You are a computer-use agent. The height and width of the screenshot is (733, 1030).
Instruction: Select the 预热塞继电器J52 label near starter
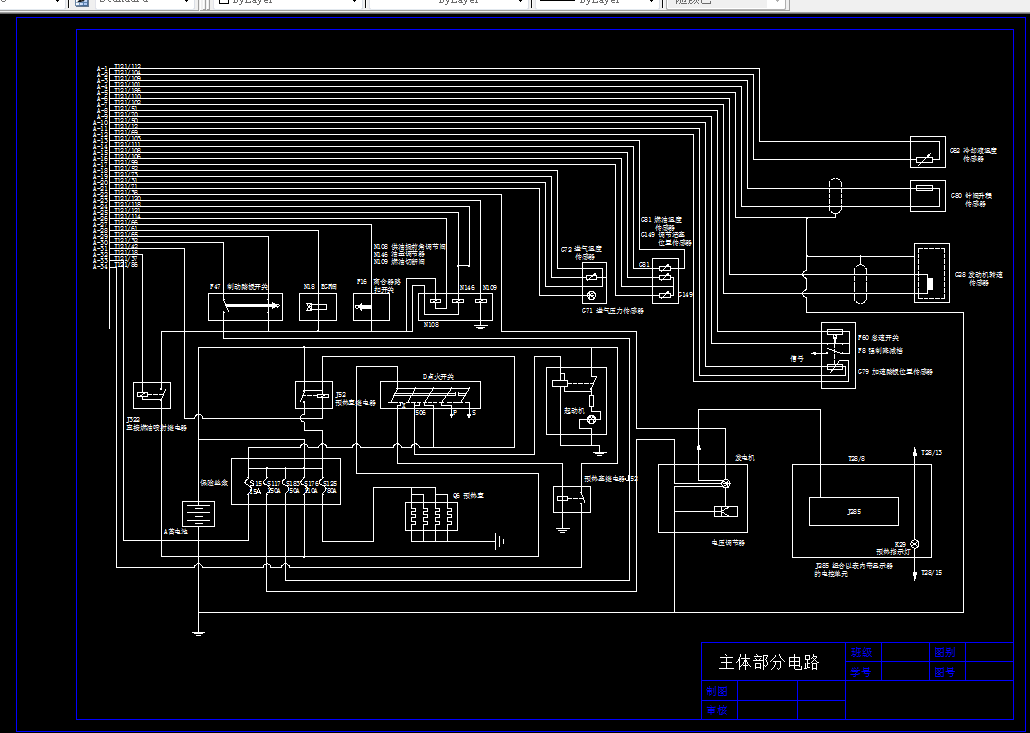pyautogui.click(x=611, y=479)
